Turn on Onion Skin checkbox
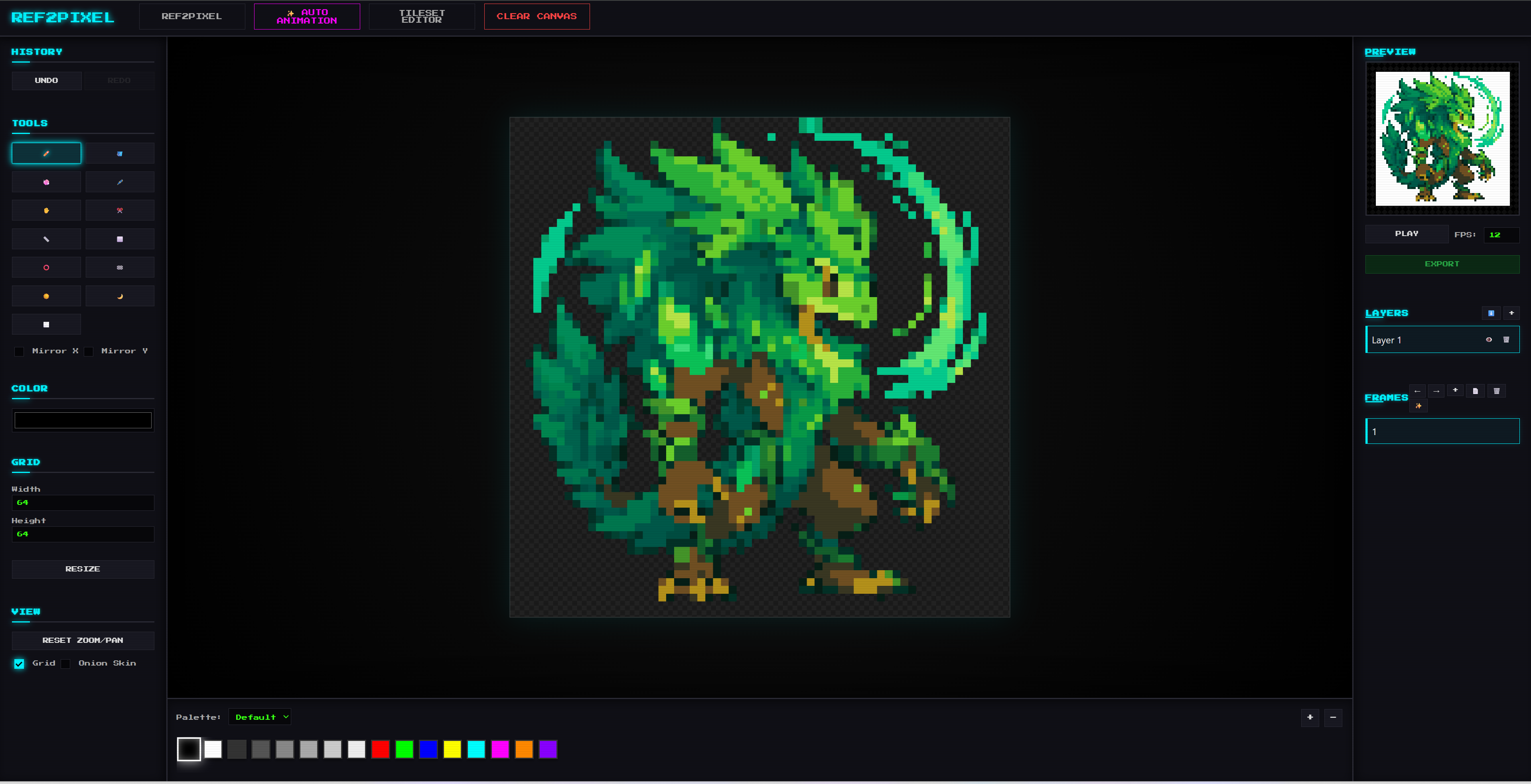 pos(66,664)
